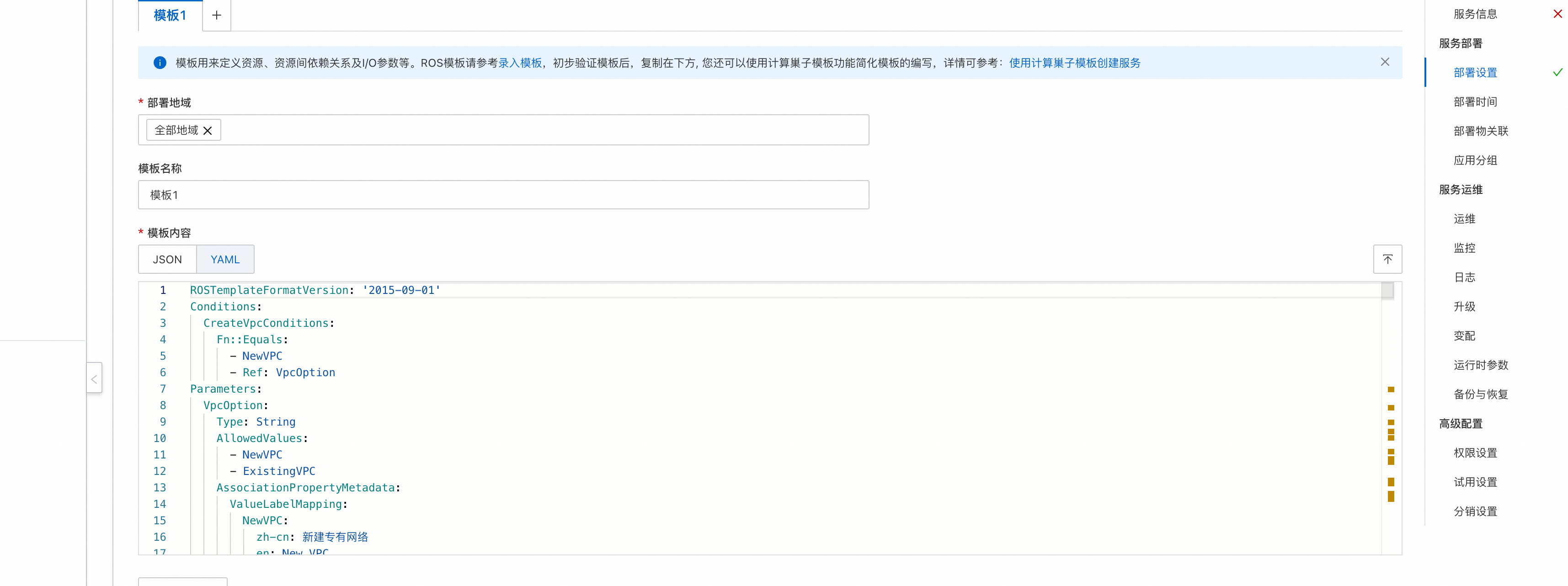This screenshot has height=586, width=1568.
Task: Click the editor's vertical scrollbar thumb
Action: (1387, 291)
